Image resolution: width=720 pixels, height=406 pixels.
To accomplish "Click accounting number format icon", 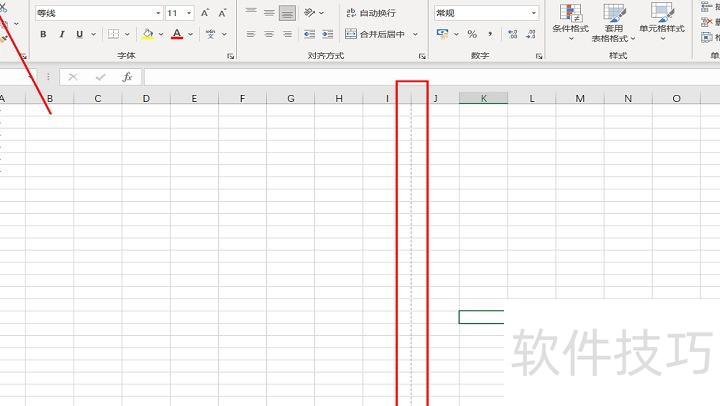I will (443, 34).
